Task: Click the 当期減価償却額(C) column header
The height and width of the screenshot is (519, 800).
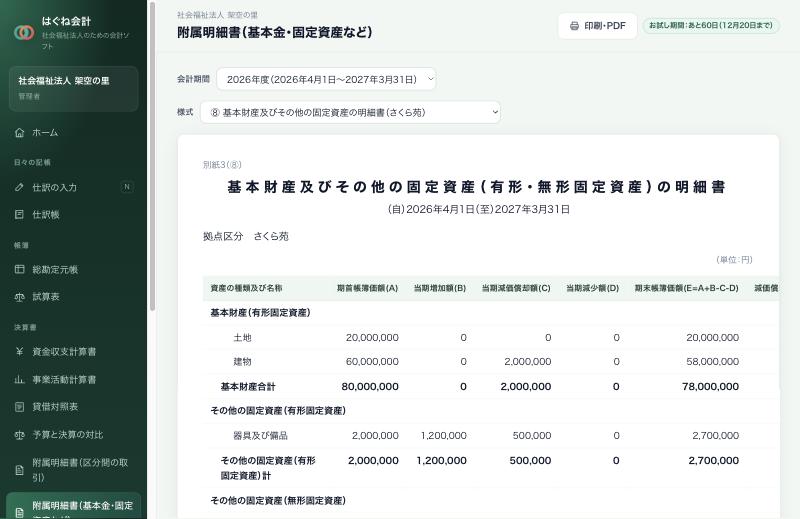Action: tap(516, 288)
